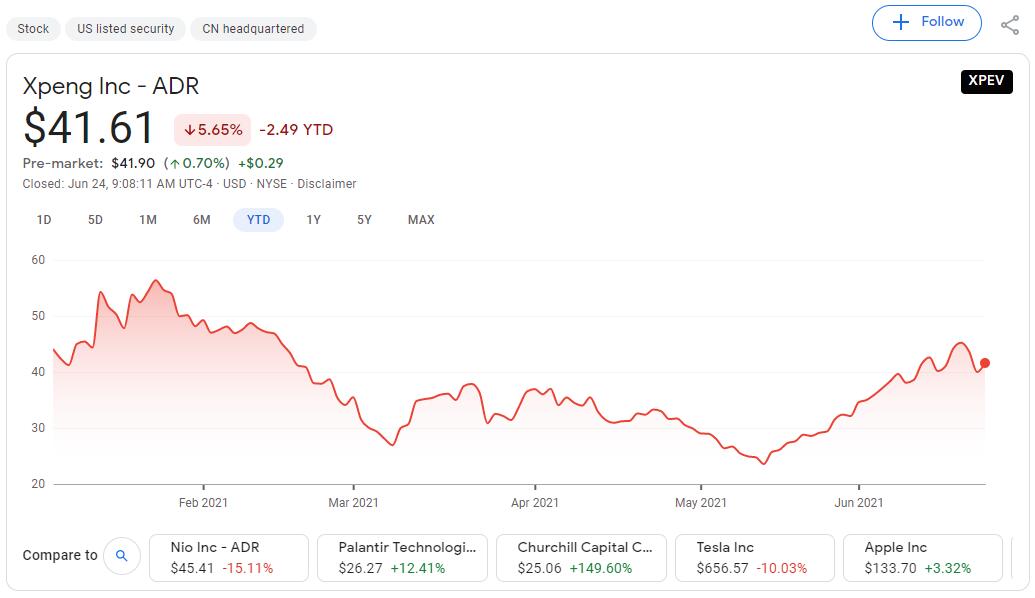Add Tesla Inc to the comparison

754,556
